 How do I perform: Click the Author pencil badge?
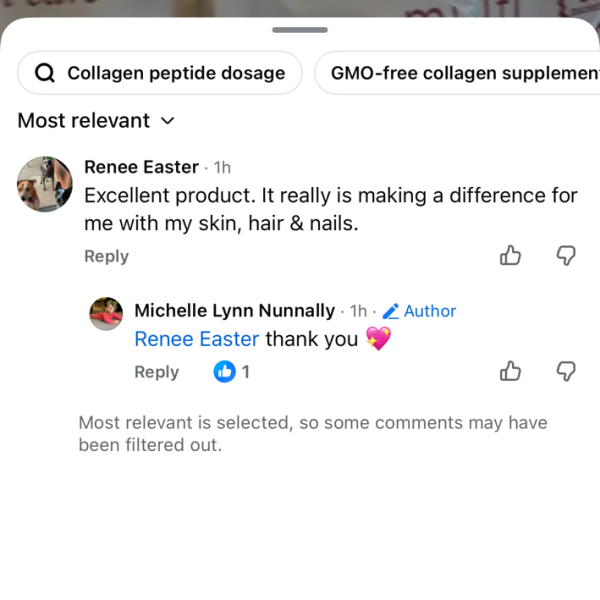pos(420,311)
